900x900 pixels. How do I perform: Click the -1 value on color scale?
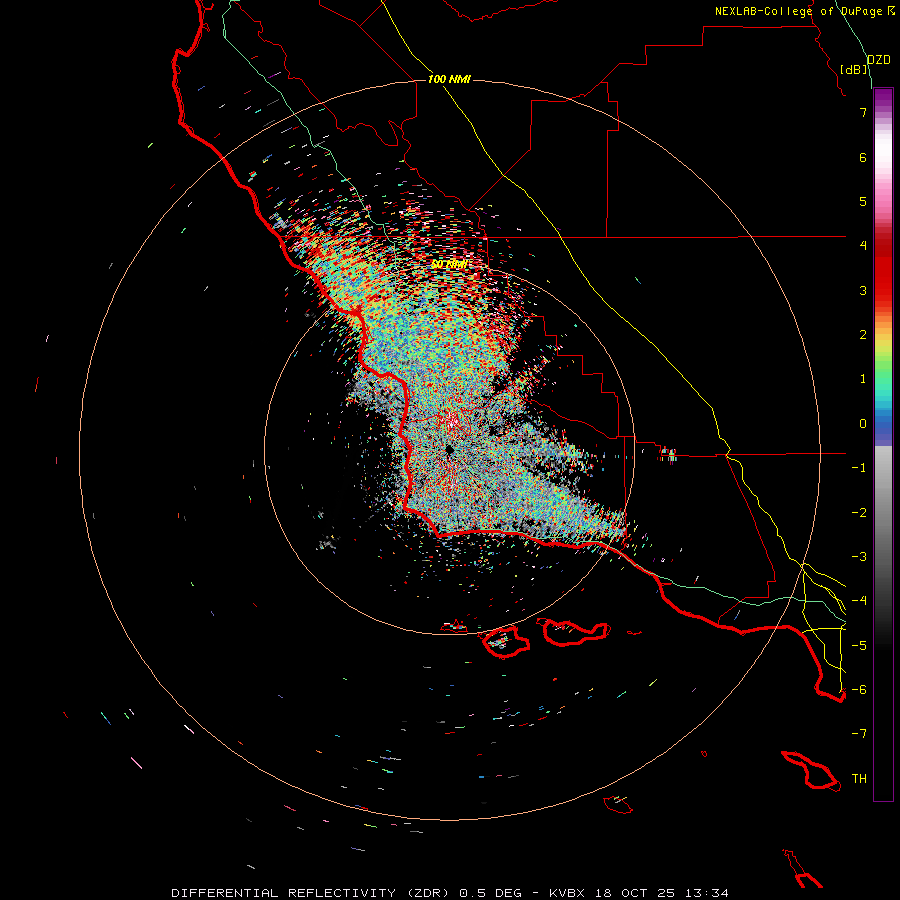pyautogui.click(x=859, y=468)
